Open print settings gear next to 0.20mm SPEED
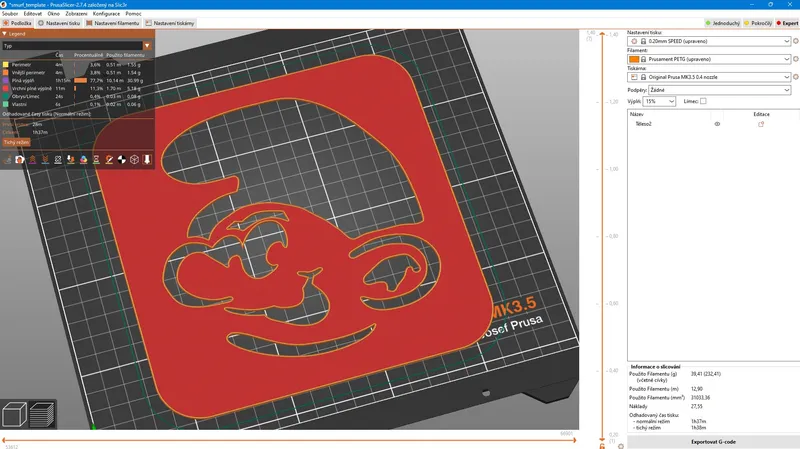 795,41
